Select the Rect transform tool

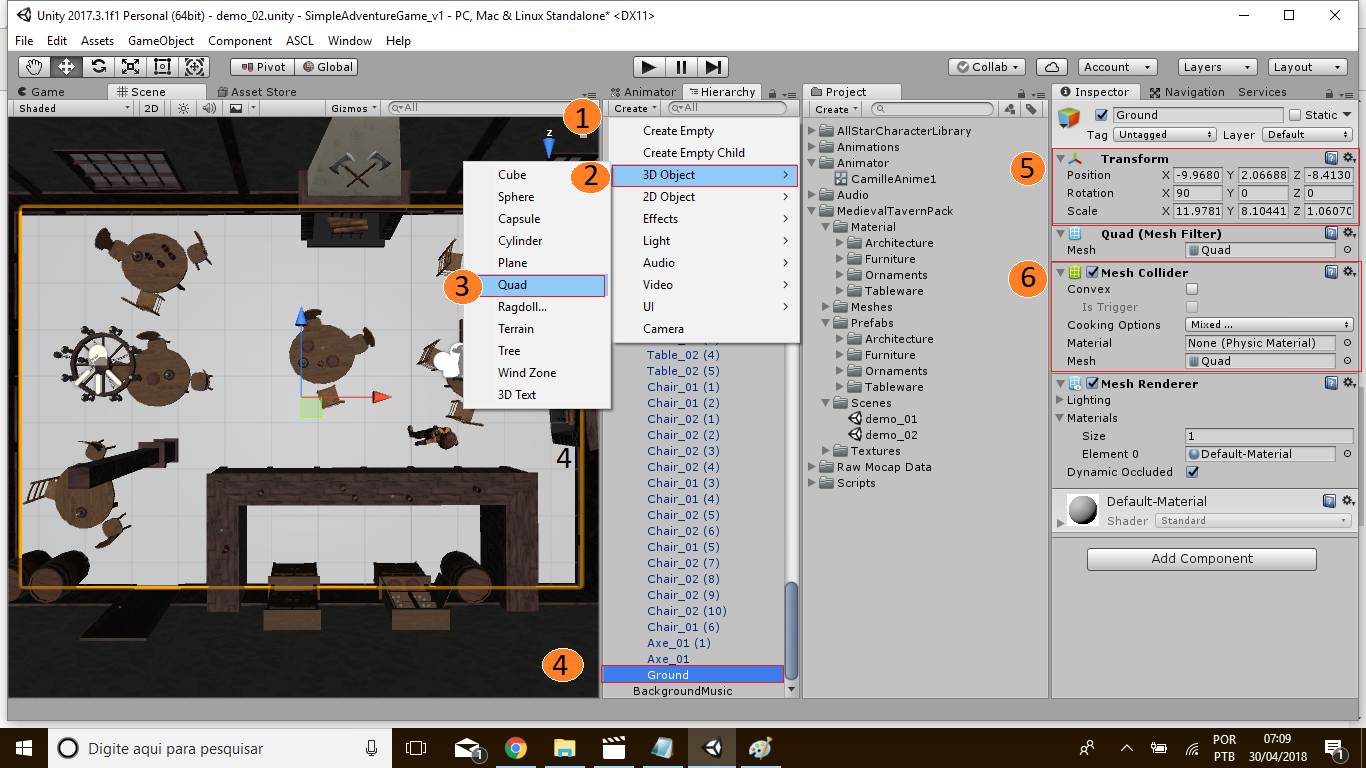[x=161, y=66]
